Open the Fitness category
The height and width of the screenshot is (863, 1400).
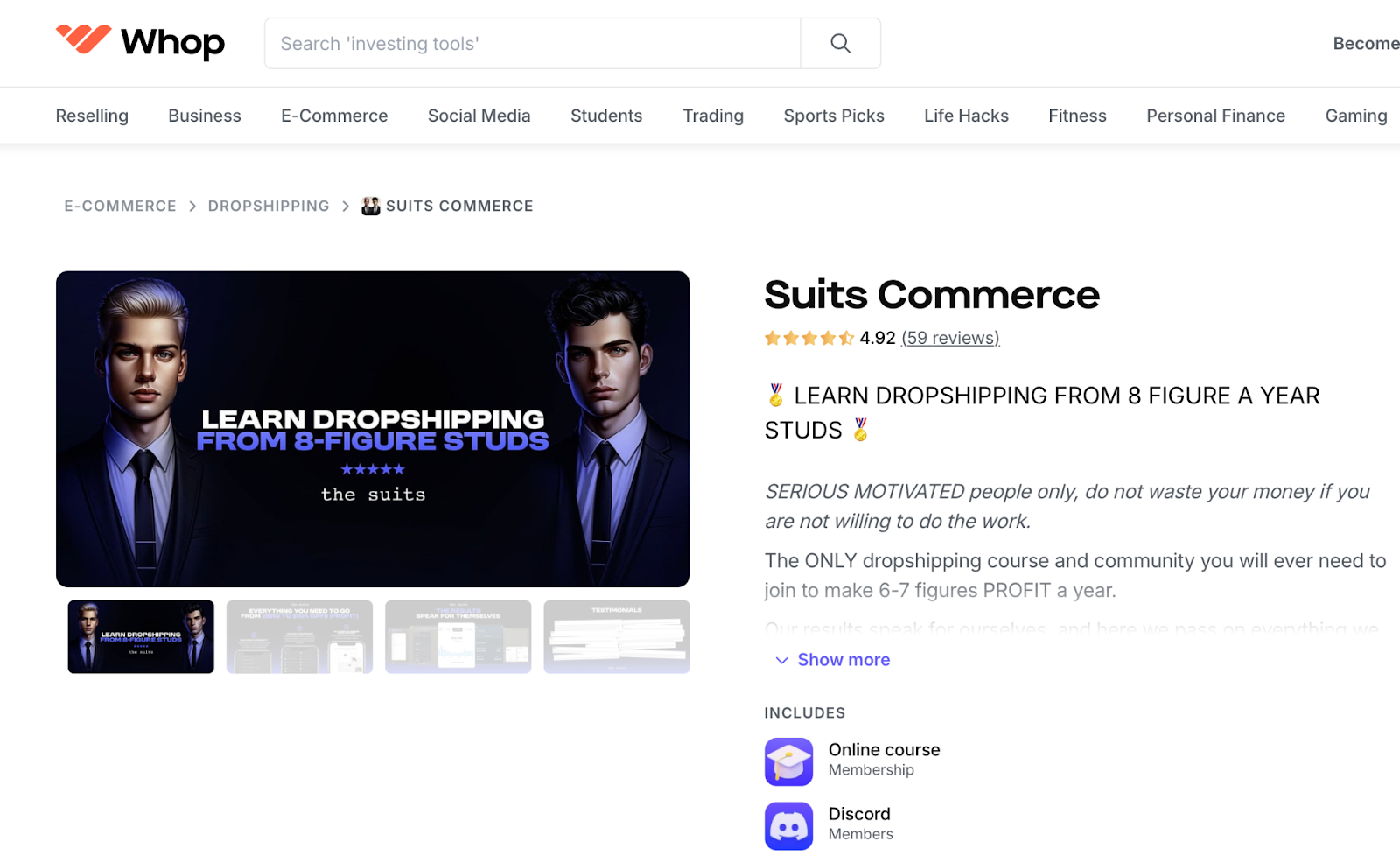1077,116
